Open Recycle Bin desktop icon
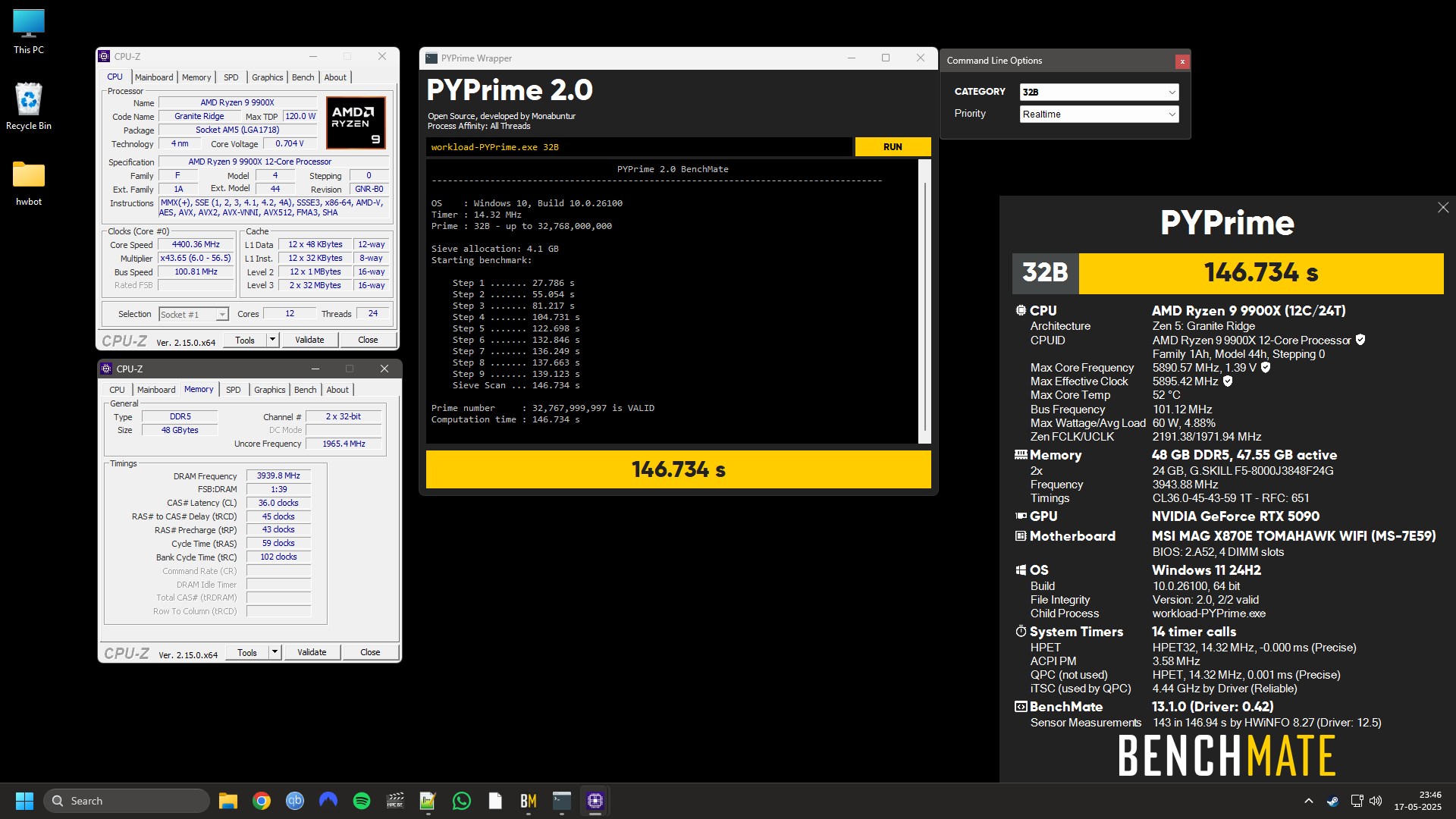Screen dimensions: 1456x819 (29, 106)
